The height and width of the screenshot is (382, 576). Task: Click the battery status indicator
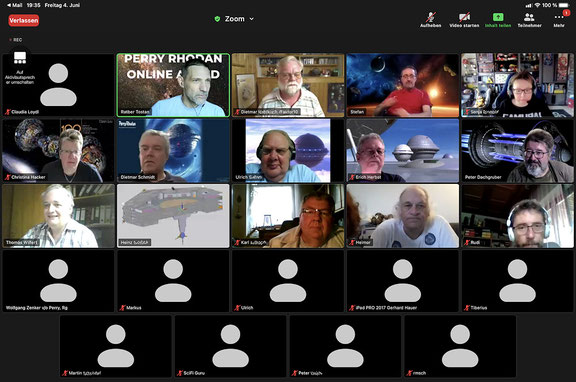(x=564, y=5)
